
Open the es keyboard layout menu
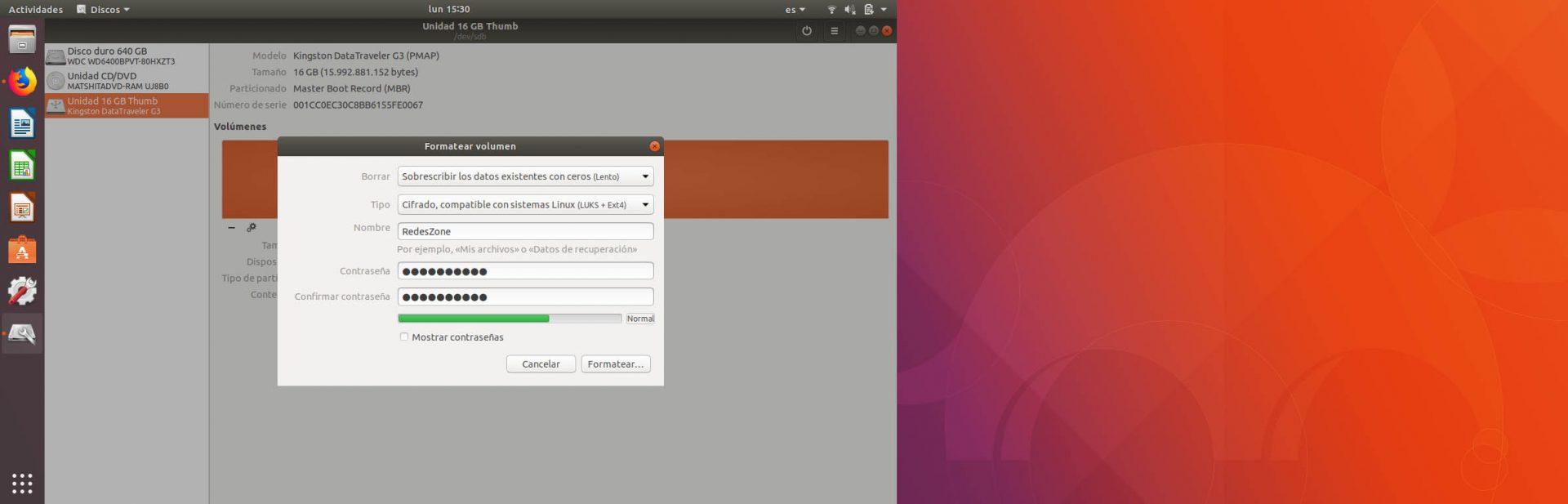[x=795, y=10]
